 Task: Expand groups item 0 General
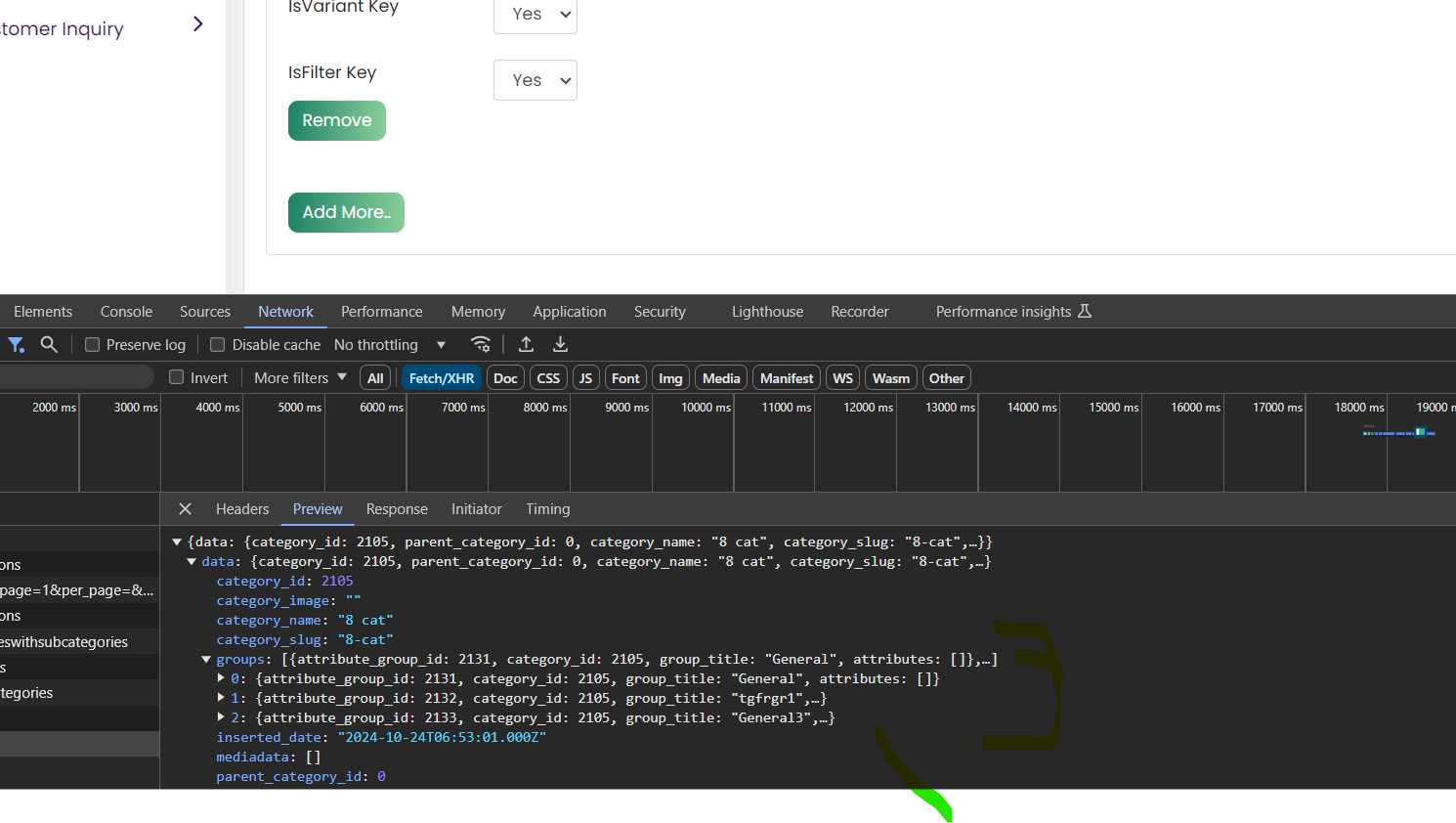pos(221,678)
